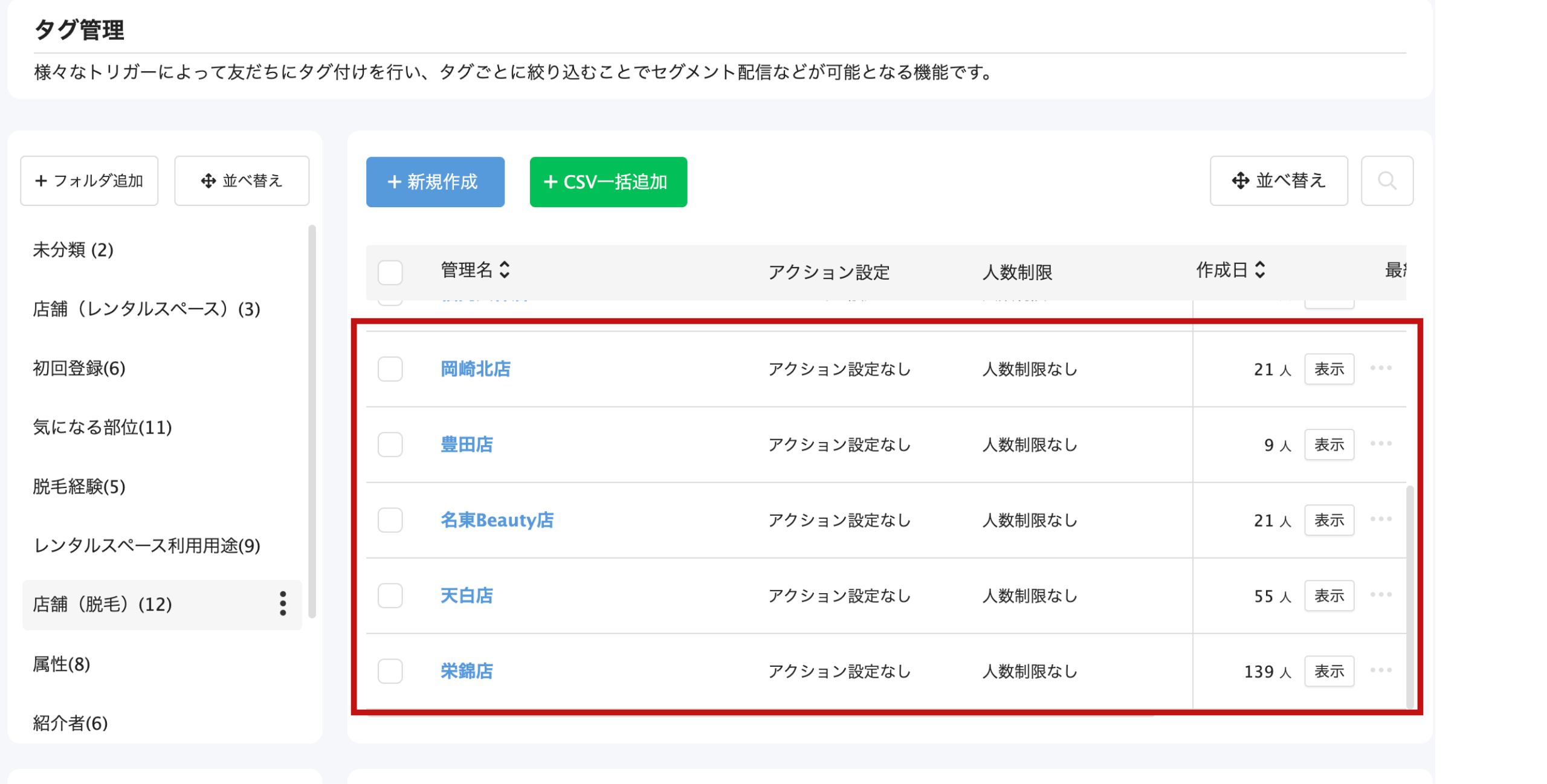The width and height of the screenshot is (1547, 784).
Task: Check the 栄錦店 row checkbox
Action: tap(390, 670)
